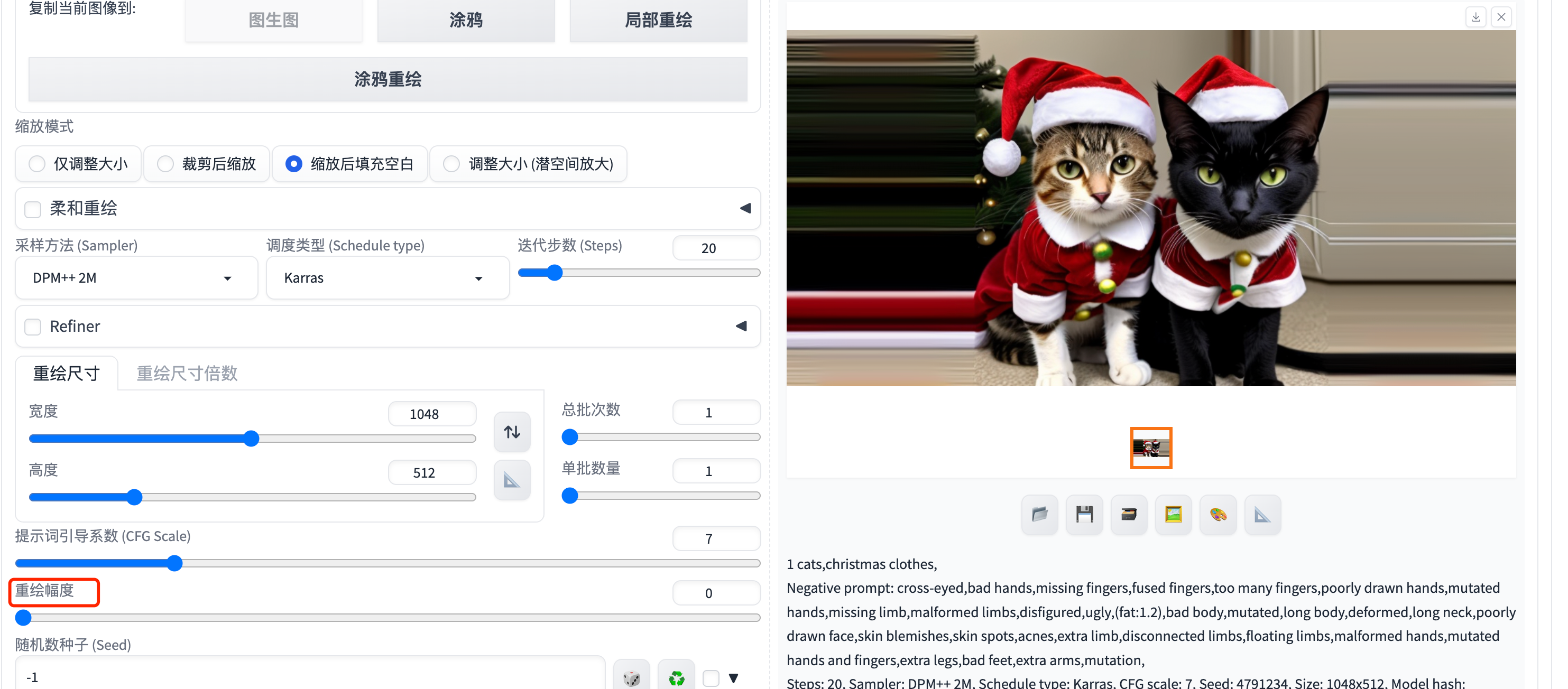Click the floppy disk save icon
The width and height of the screenshot is (1568, 689).
[x=1084, y=515]
